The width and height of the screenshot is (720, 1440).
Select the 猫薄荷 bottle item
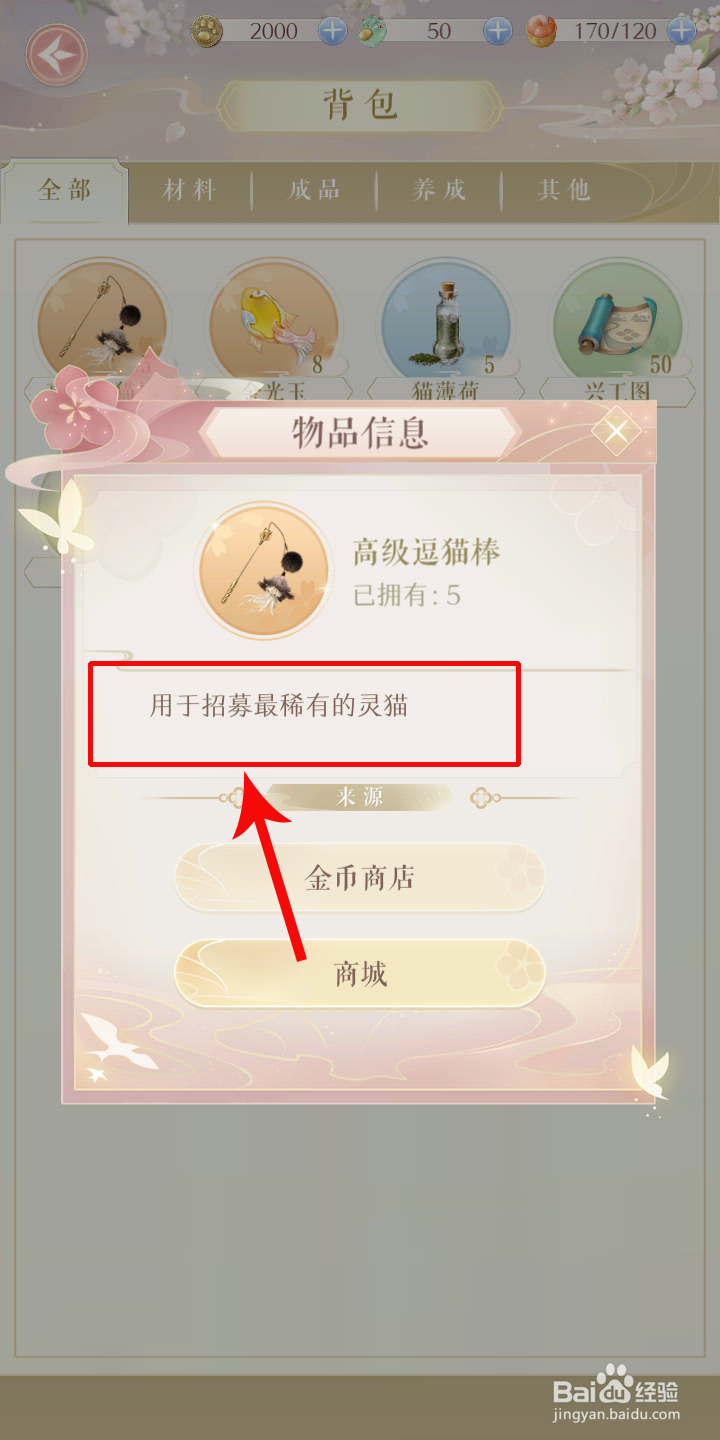(446, 322)
